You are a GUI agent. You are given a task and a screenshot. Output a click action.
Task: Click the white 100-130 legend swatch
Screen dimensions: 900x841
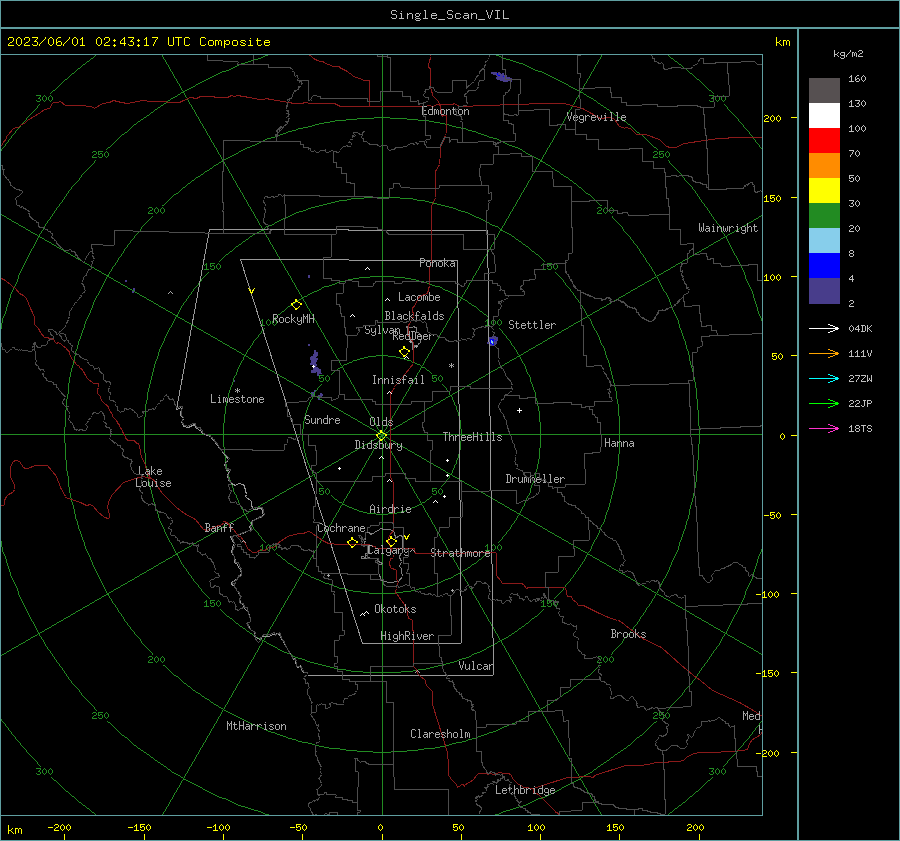[x=824, y=116]
